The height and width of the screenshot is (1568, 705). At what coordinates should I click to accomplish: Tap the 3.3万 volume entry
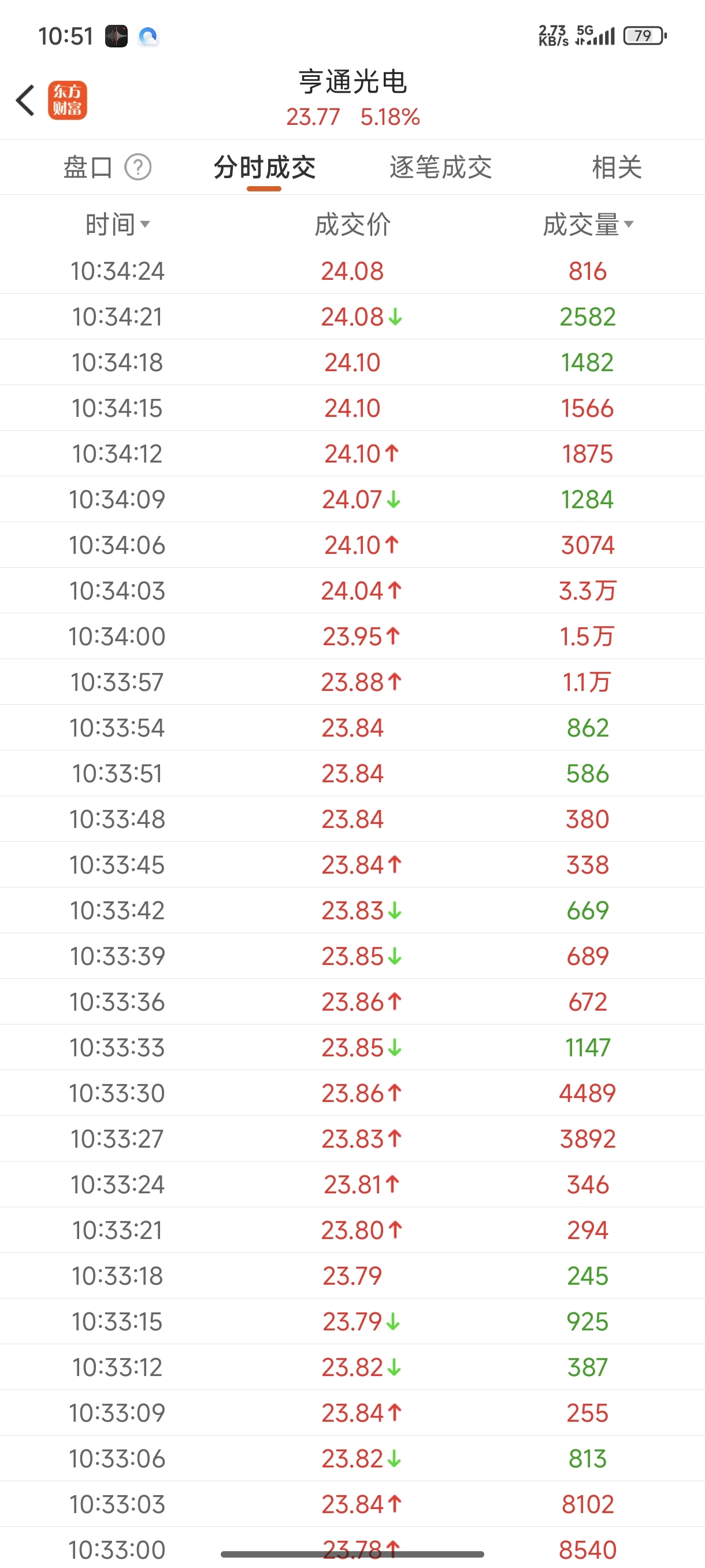pyautogui.click(x=588, y=590)
